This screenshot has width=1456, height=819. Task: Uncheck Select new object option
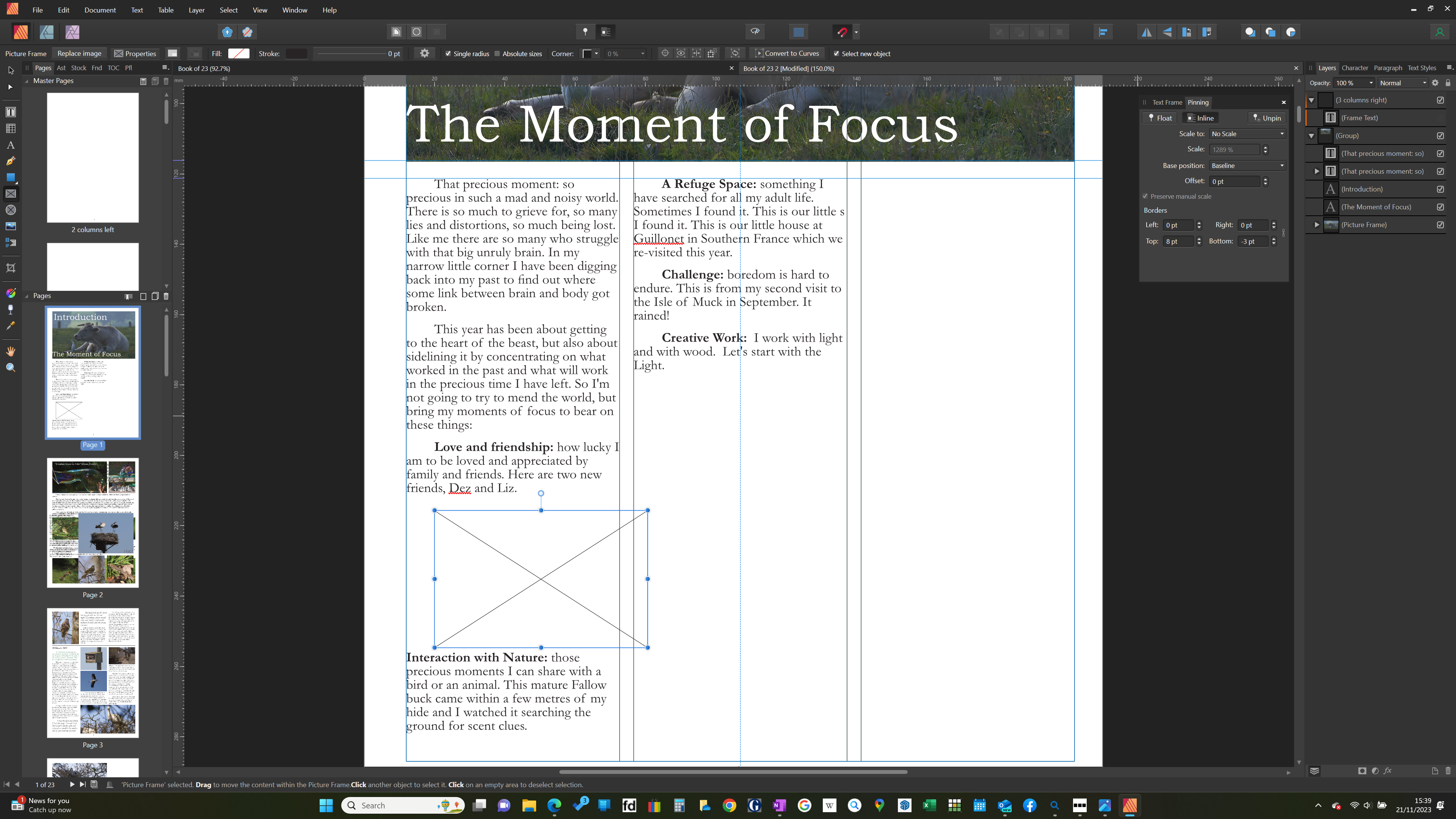[x=836, y=54]
